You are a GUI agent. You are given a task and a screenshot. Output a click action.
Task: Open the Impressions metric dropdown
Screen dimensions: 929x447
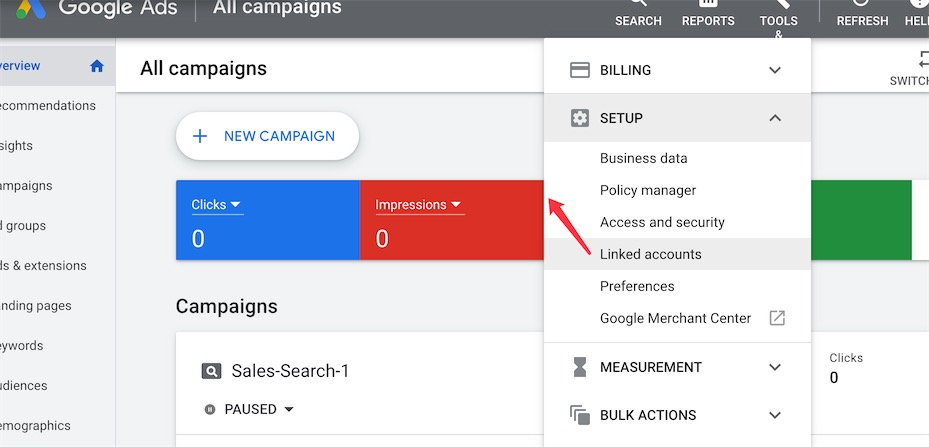pyautogui.click(x=419, y=205)
